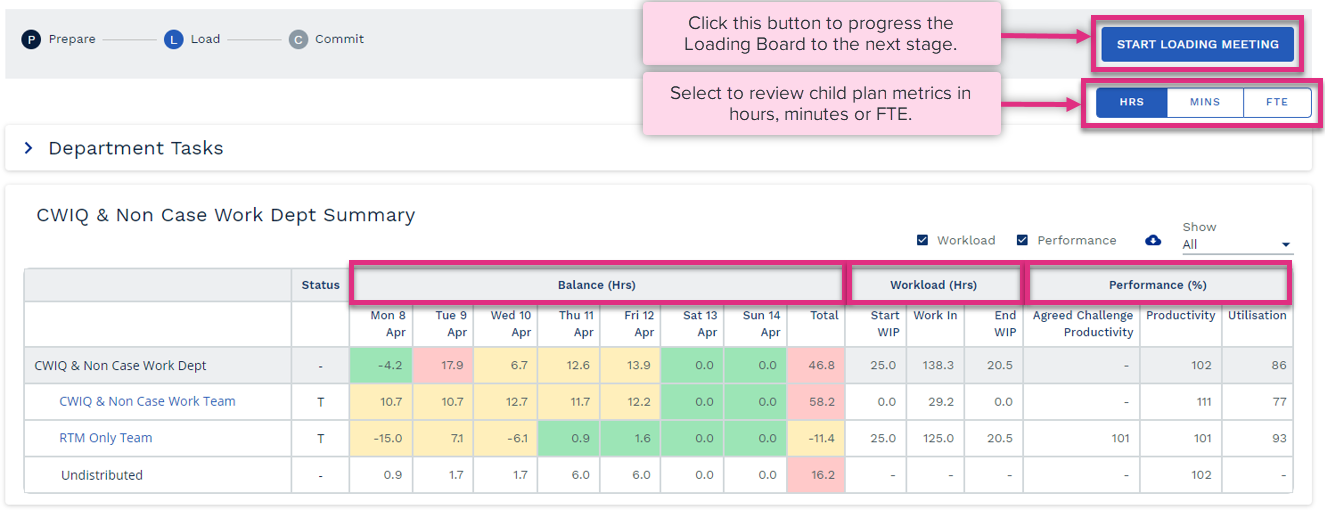1325x511 pixels.
Task: Click the green -4.2 balance cell
Action: [381, 365]
